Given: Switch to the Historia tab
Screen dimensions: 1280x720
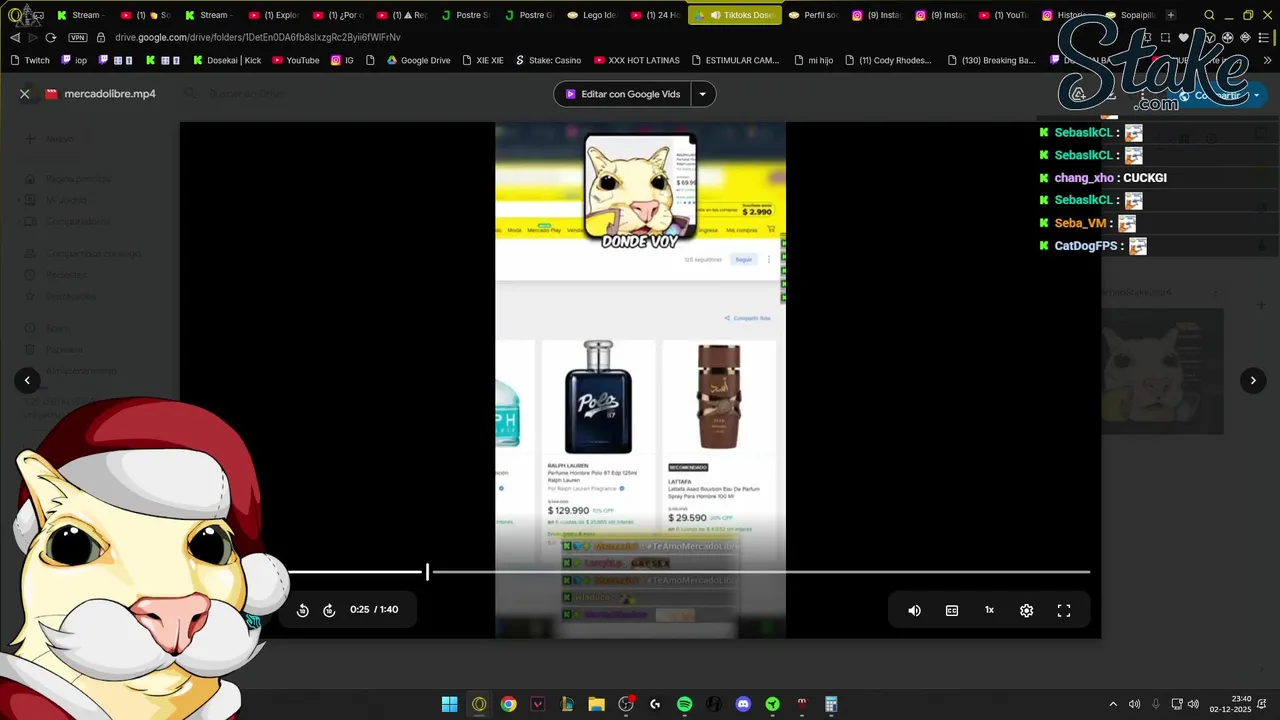Looking at the screenshot, I should pyautogui.click(x=1065, y=15).
